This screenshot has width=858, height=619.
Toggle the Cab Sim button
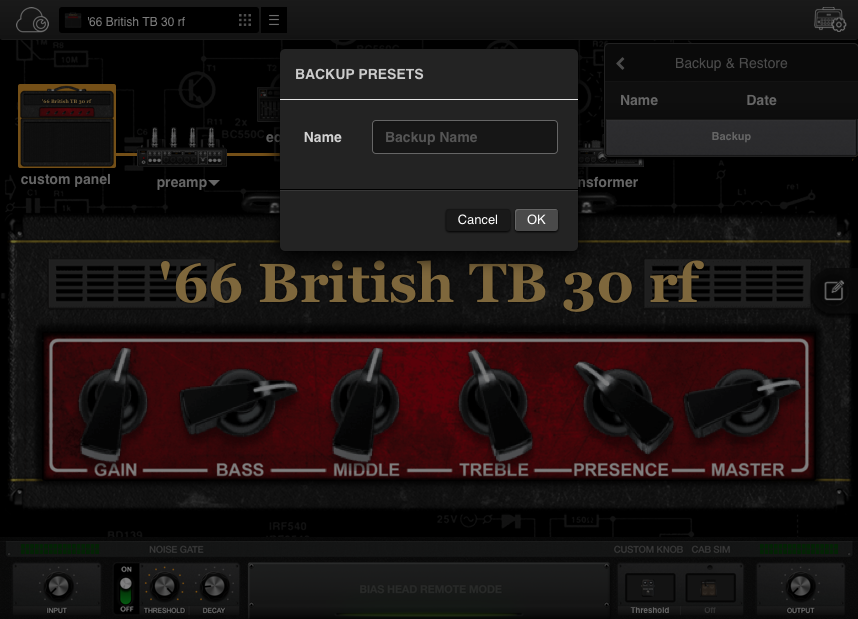pos(710,588)
